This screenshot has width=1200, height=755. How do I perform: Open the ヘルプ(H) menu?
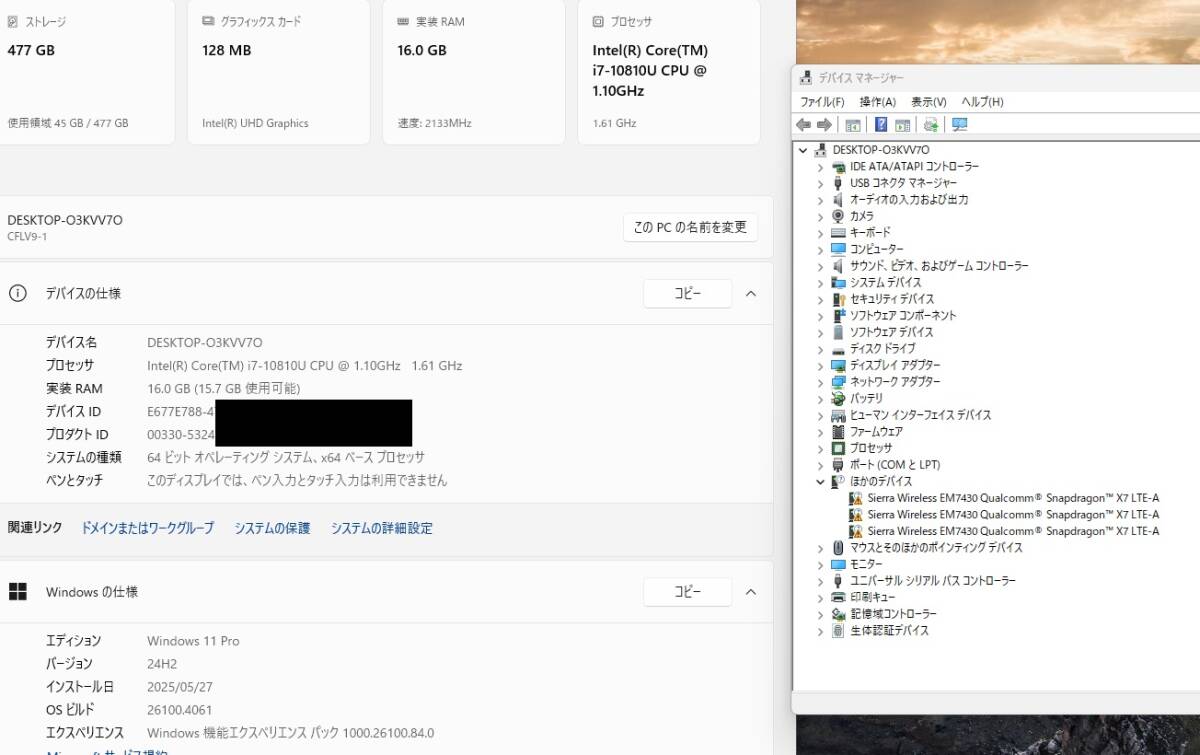(982, 102)
